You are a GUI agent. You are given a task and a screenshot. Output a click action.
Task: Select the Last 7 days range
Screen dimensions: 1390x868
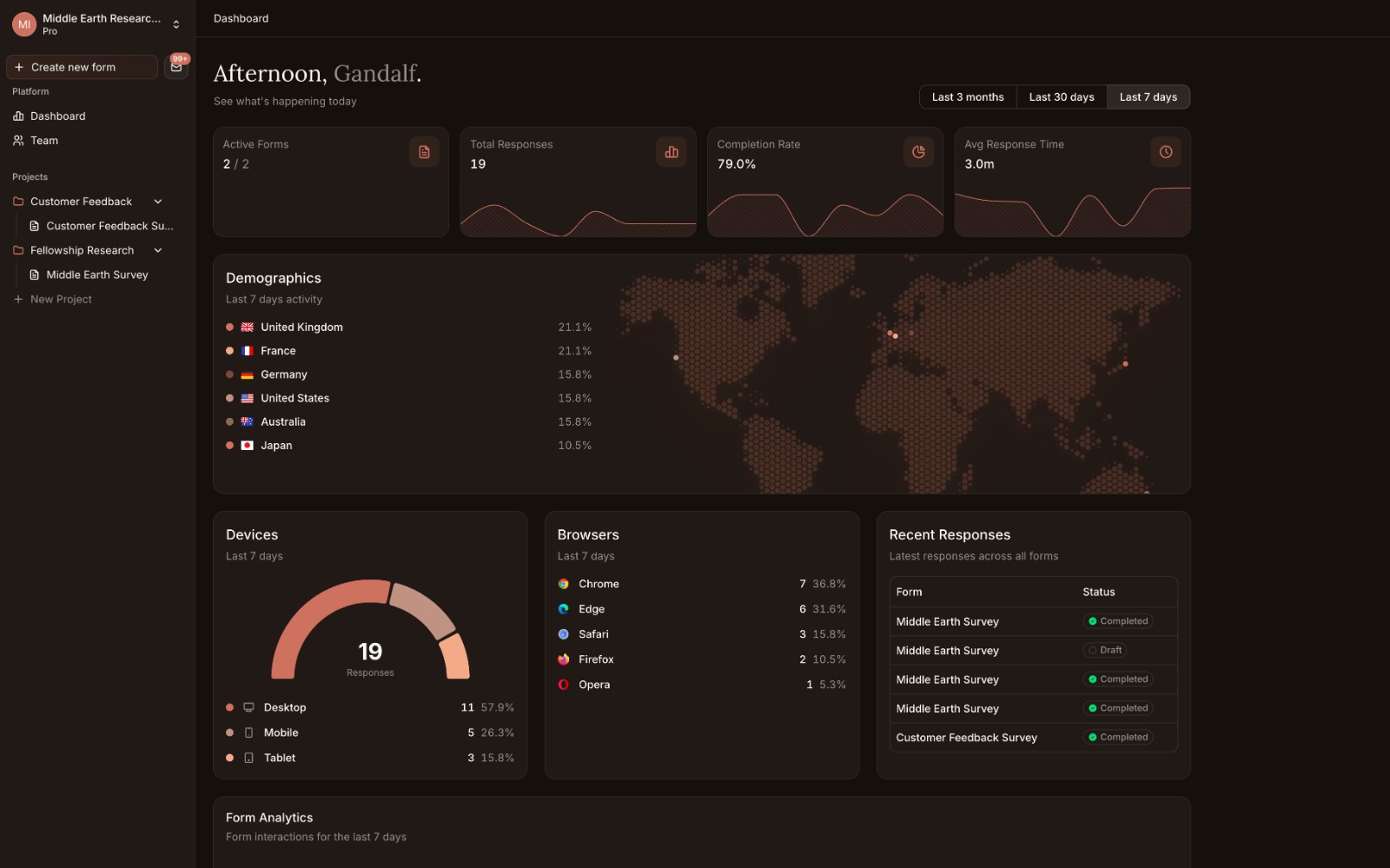(1148, 97)
